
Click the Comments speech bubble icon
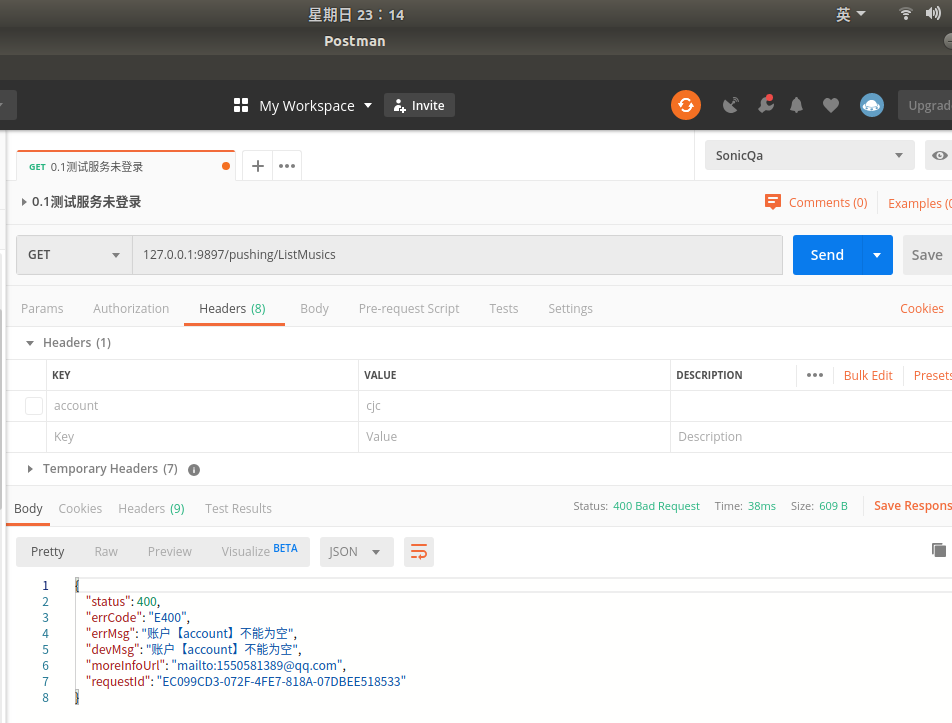pos(772,202)
